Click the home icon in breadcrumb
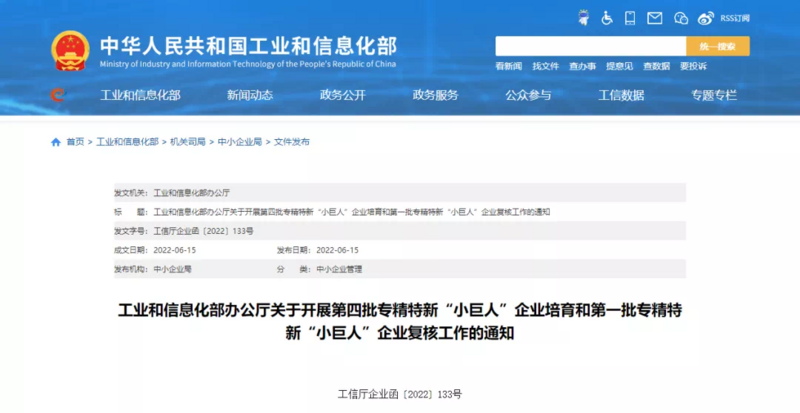Screen dimensions: 800x413 tap(56, 142)
